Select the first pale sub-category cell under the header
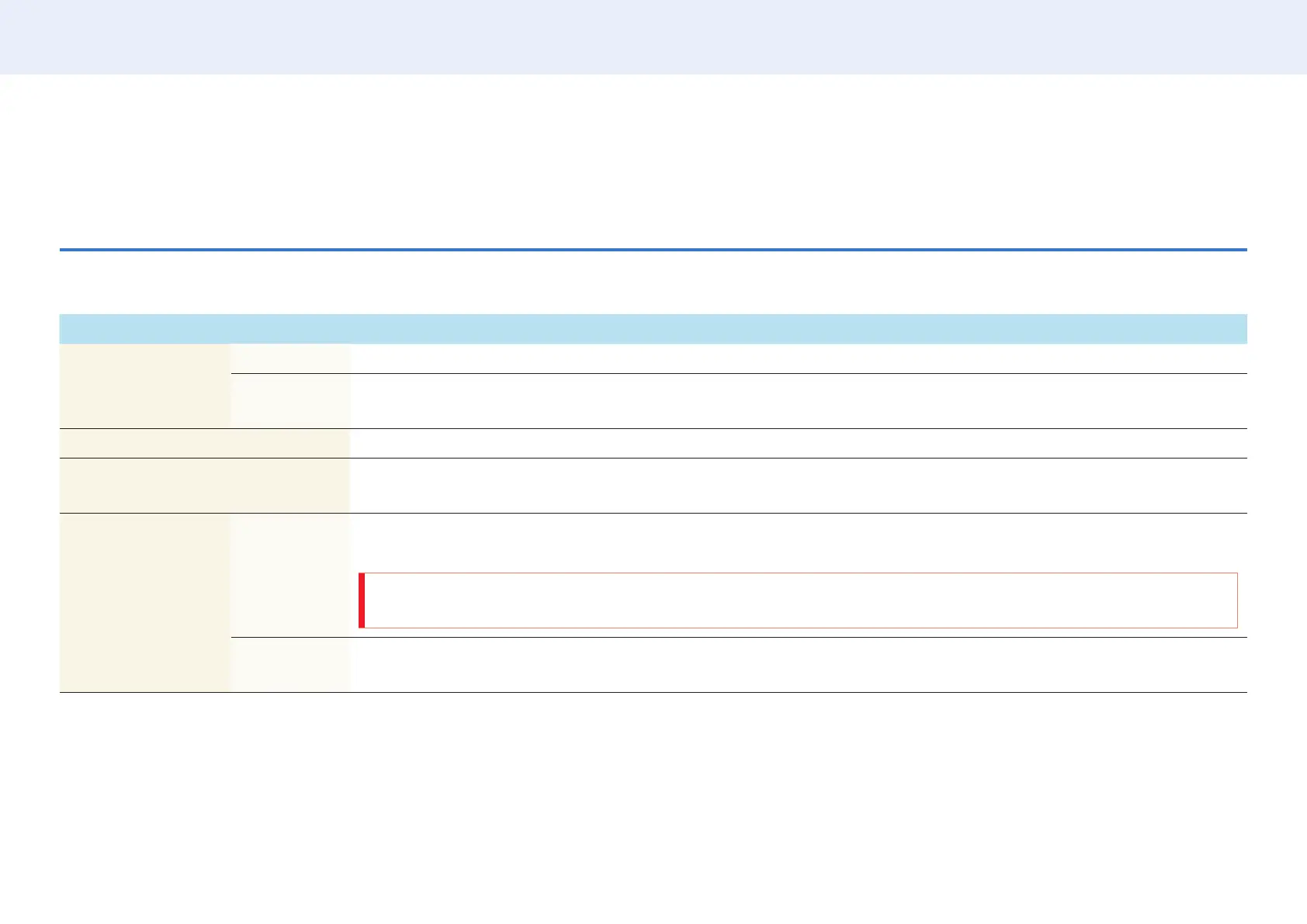 point(290,358)
